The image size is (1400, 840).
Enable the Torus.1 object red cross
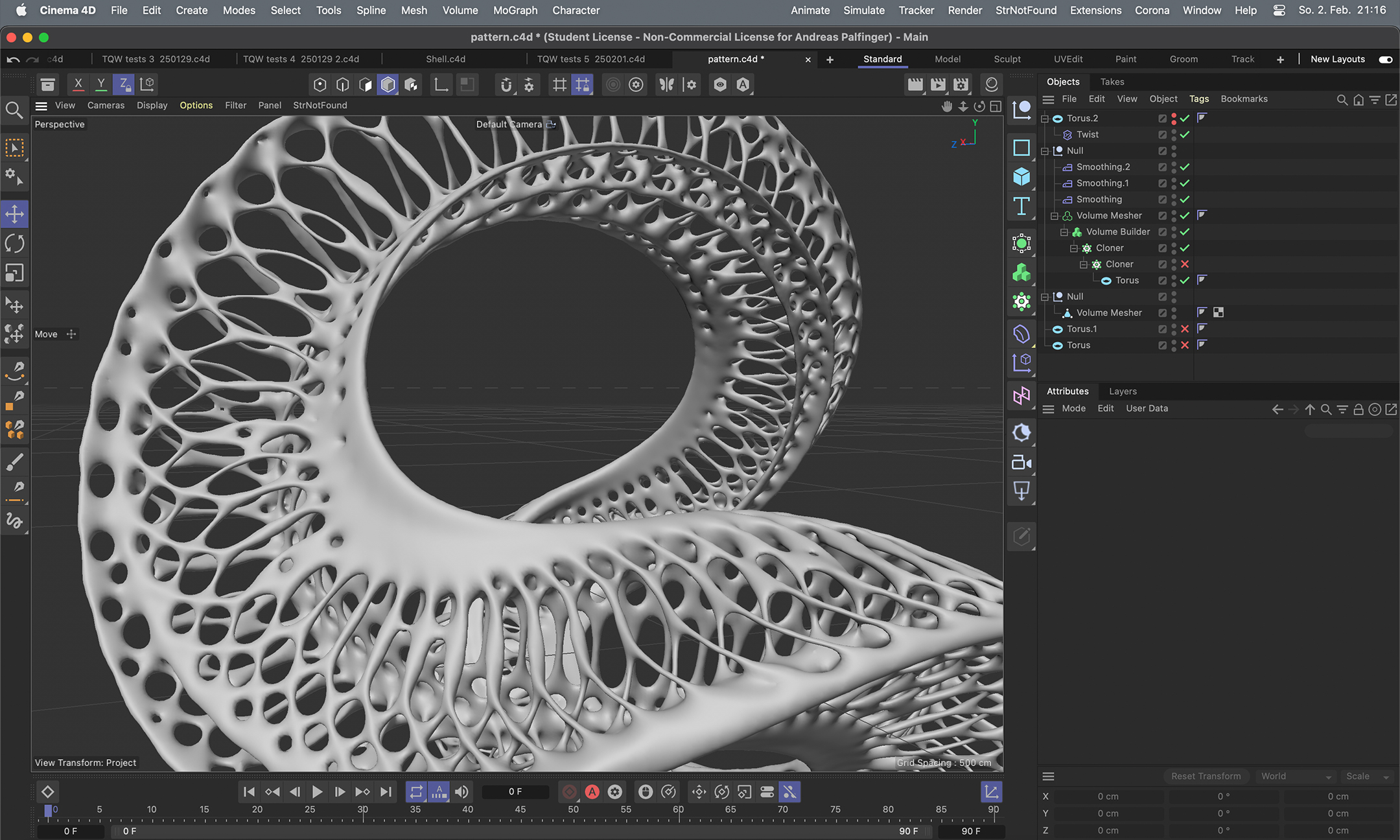[x=1185, y=329]
